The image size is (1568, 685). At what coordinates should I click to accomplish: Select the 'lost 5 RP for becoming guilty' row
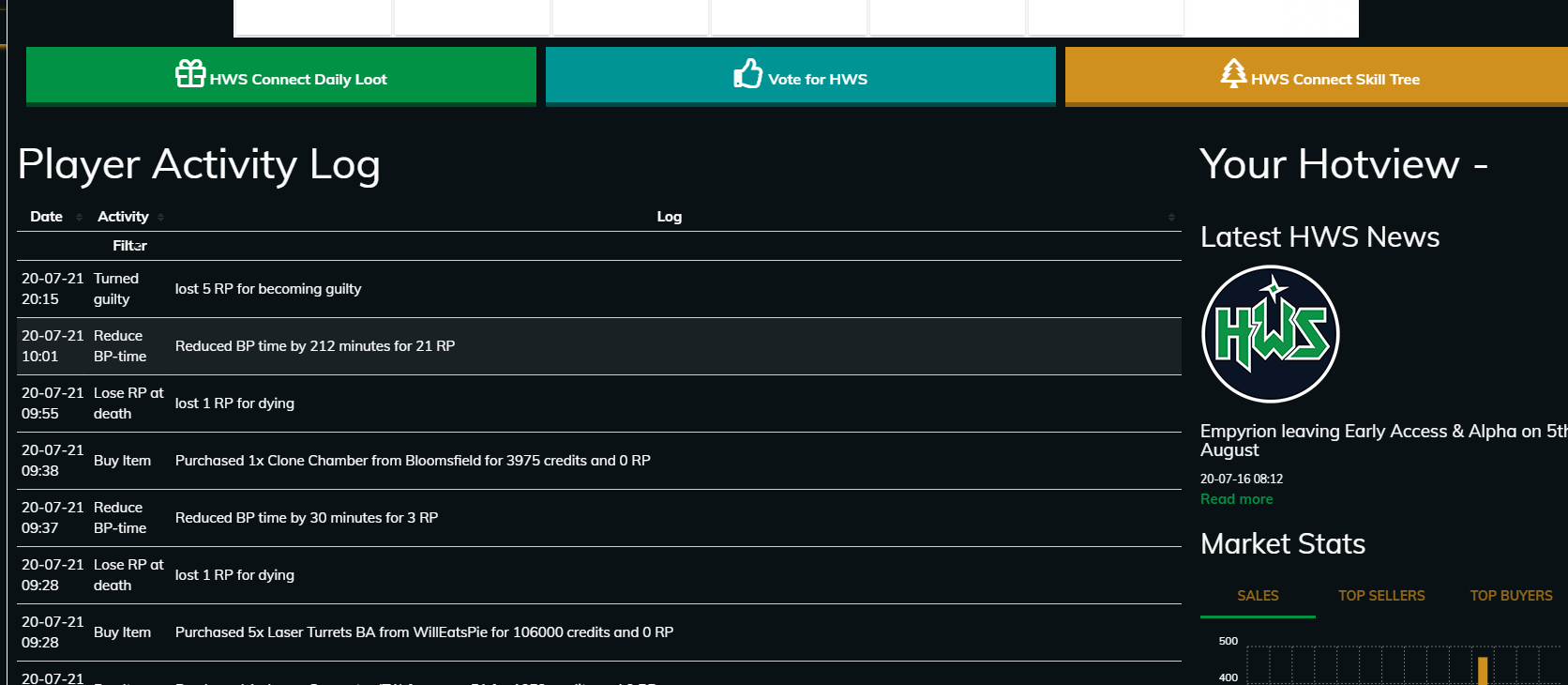pyautogui.click(x=268, y=289)
